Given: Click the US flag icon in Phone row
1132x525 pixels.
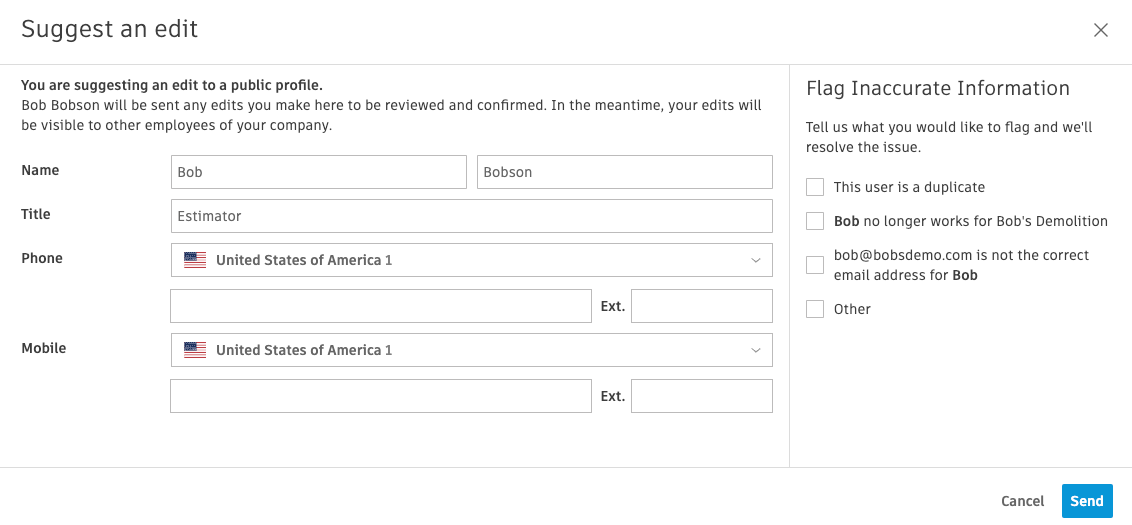Looking at the screenshot, I should coord(195,260).
